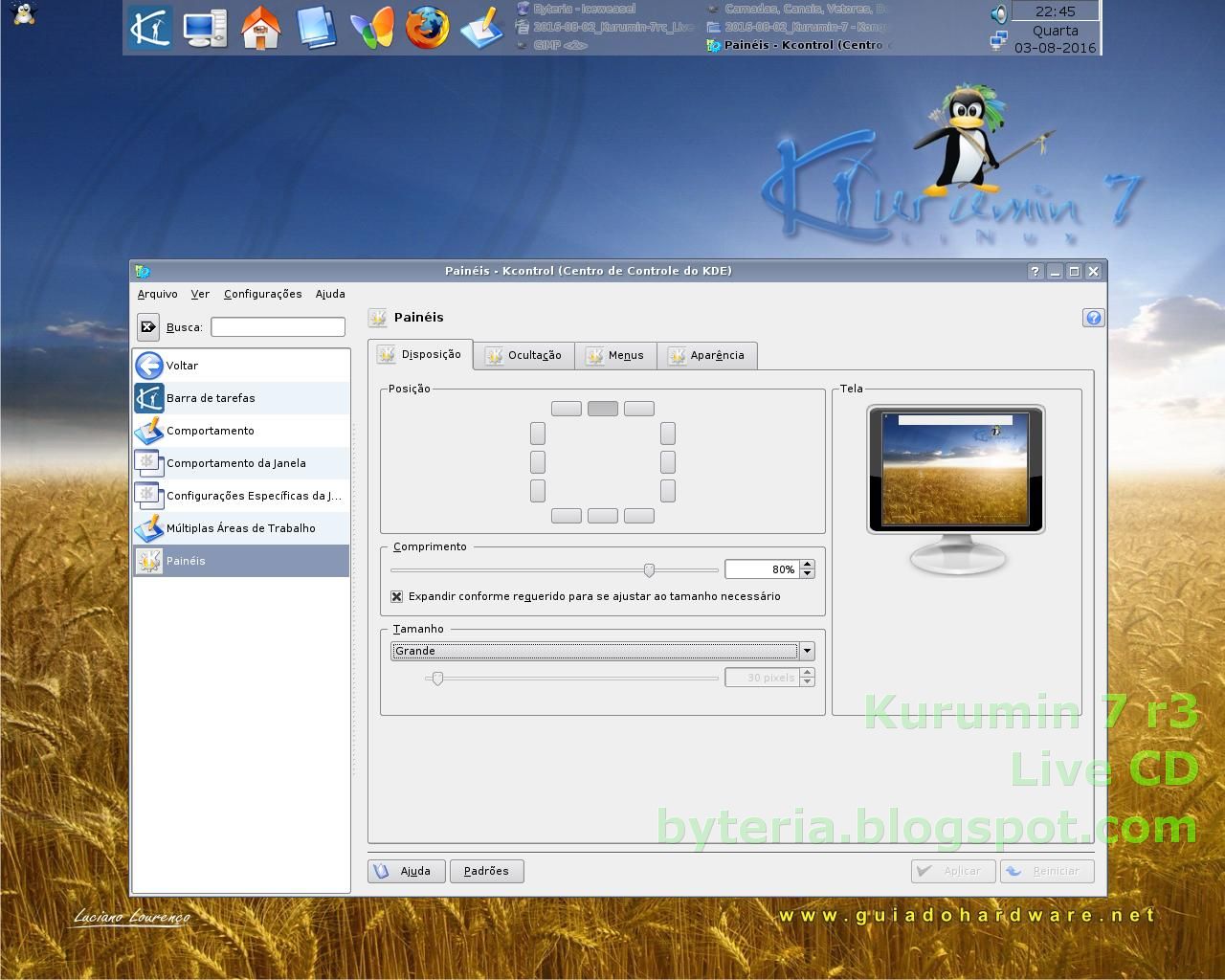Open the home folder from the panel
Image resolution: width=1225 pixels, height=980 pixels.
pyautogui.click(x=261, y=28)
